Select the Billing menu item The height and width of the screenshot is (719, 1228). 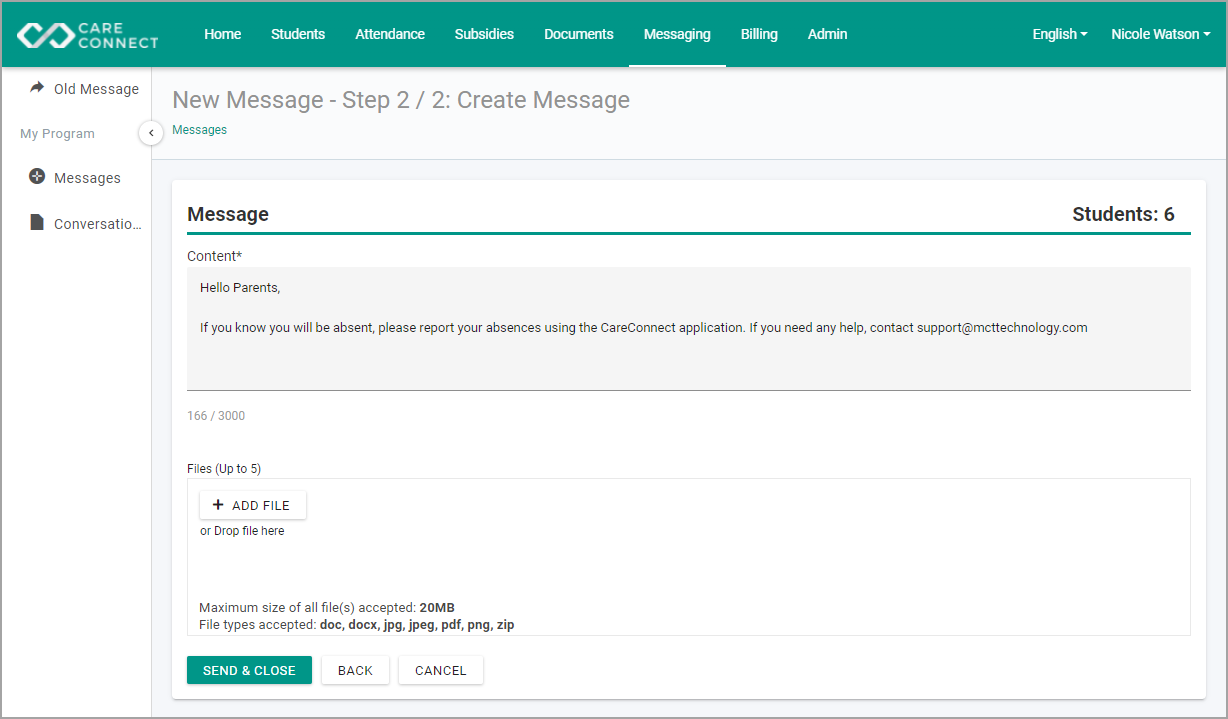pos(759,34)
